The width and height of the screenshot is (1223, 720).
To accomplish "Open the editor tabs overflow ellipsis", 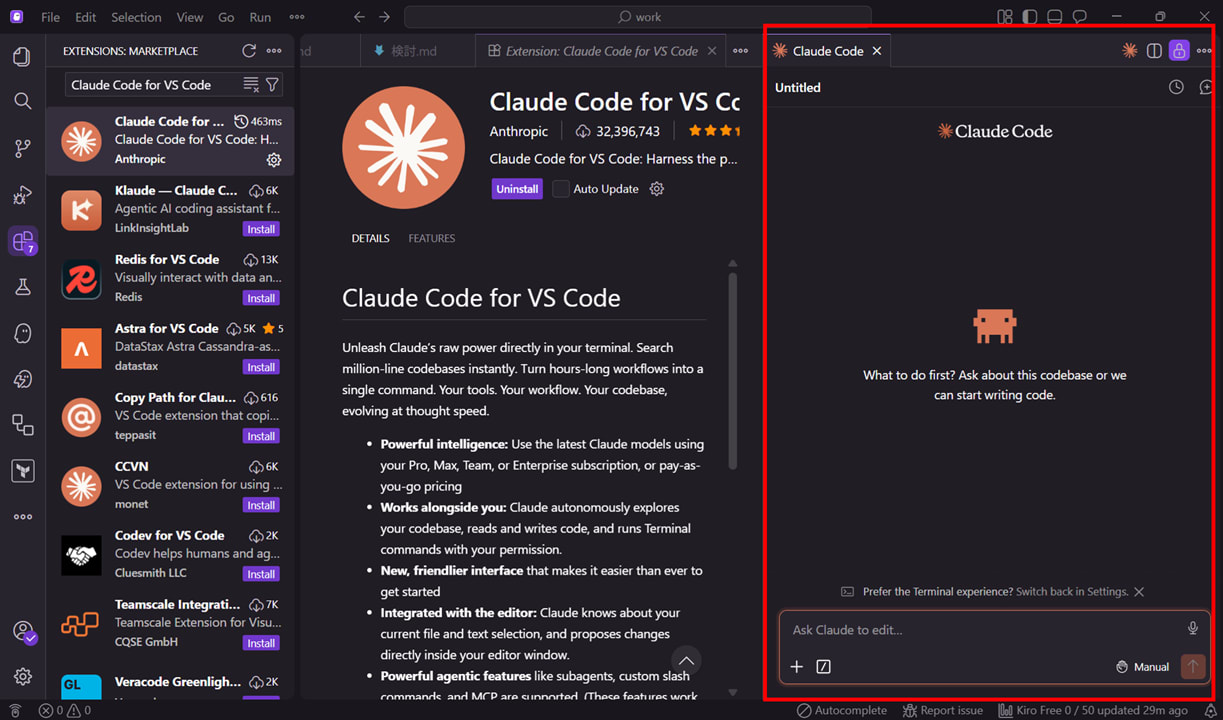I will click(x=740, y=51).
